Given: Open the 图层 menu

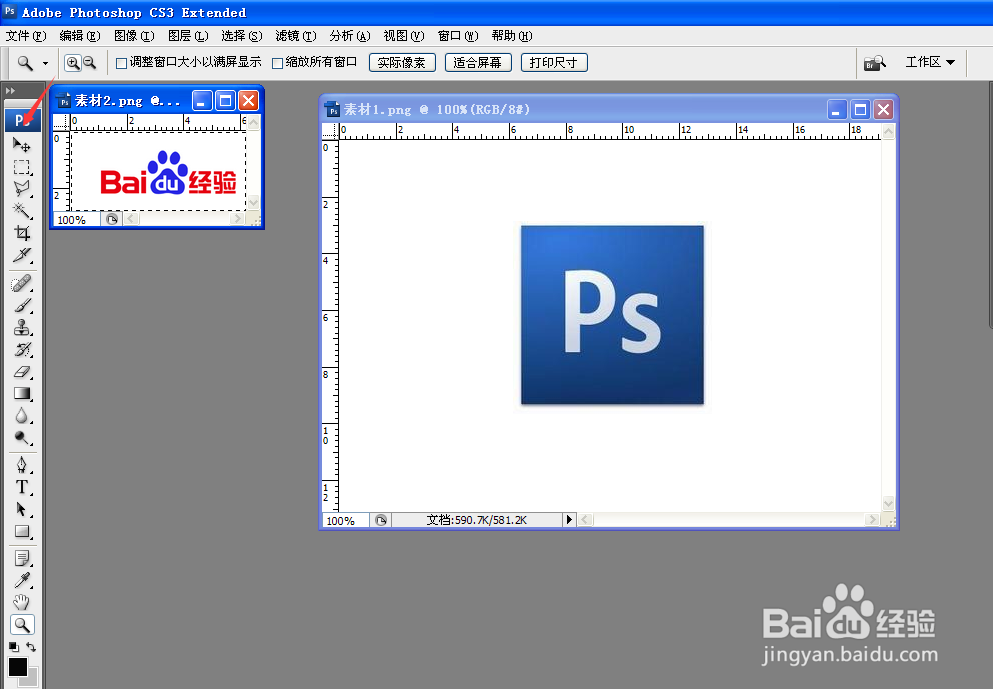Looking at the screenshot, I should pos(186,36).
